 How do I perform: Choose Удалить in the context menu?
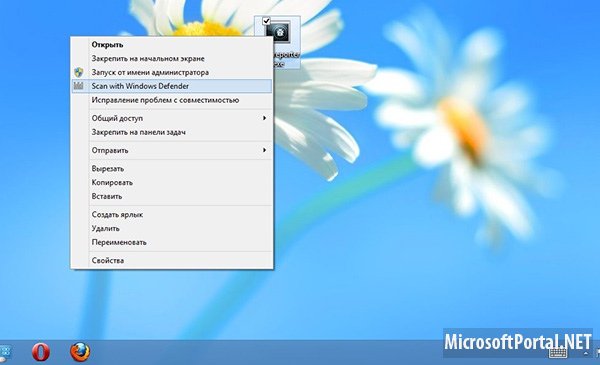pos(172,228)
